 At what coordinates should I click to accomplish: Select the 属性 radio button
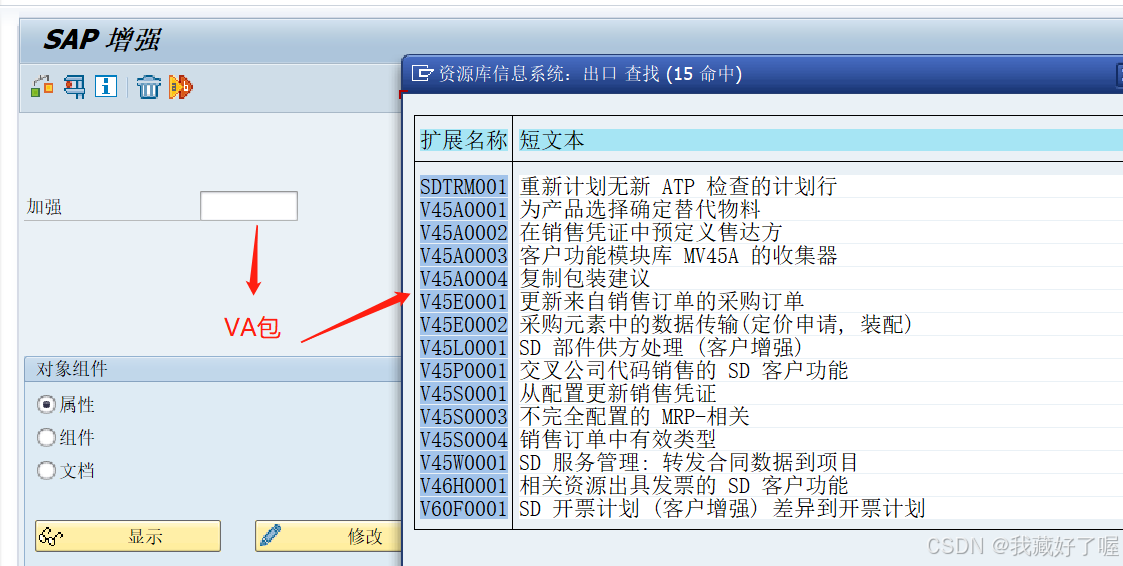(47, 405)
